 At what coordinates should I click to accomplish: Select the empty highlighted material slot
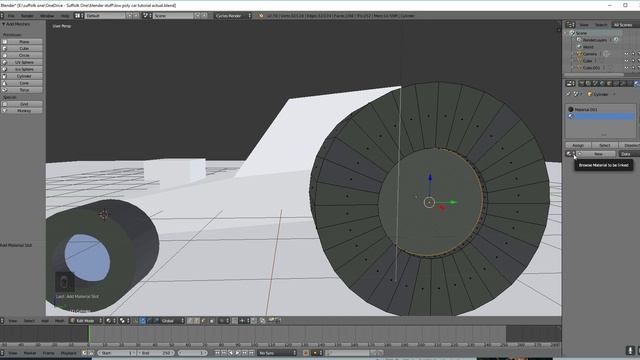[601, 116]
